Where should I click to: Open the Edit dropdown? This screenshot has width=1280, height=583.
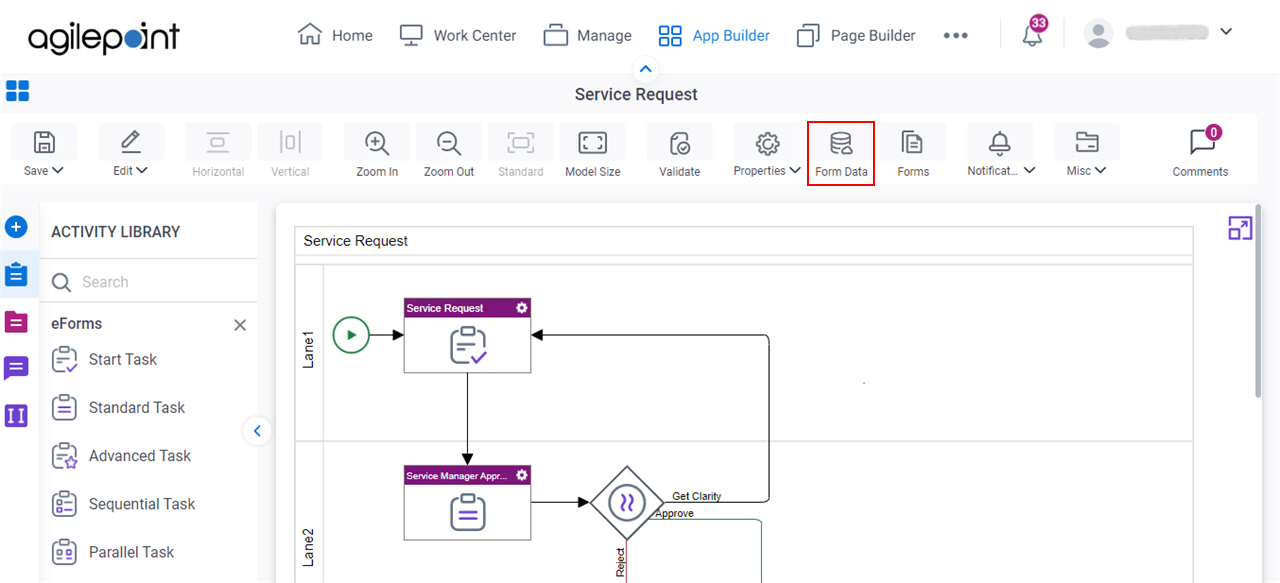[131, 152]
